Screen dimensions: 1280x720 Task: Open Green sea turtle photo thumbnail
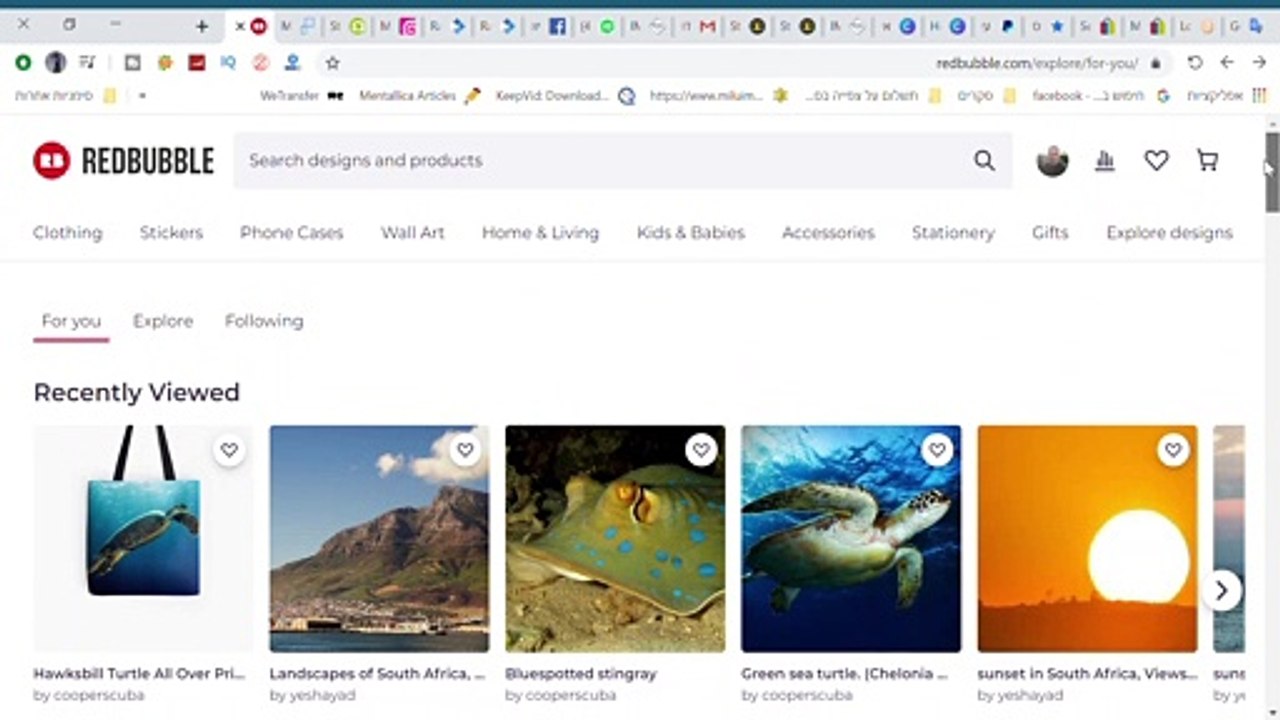click(x=851, y=539)
